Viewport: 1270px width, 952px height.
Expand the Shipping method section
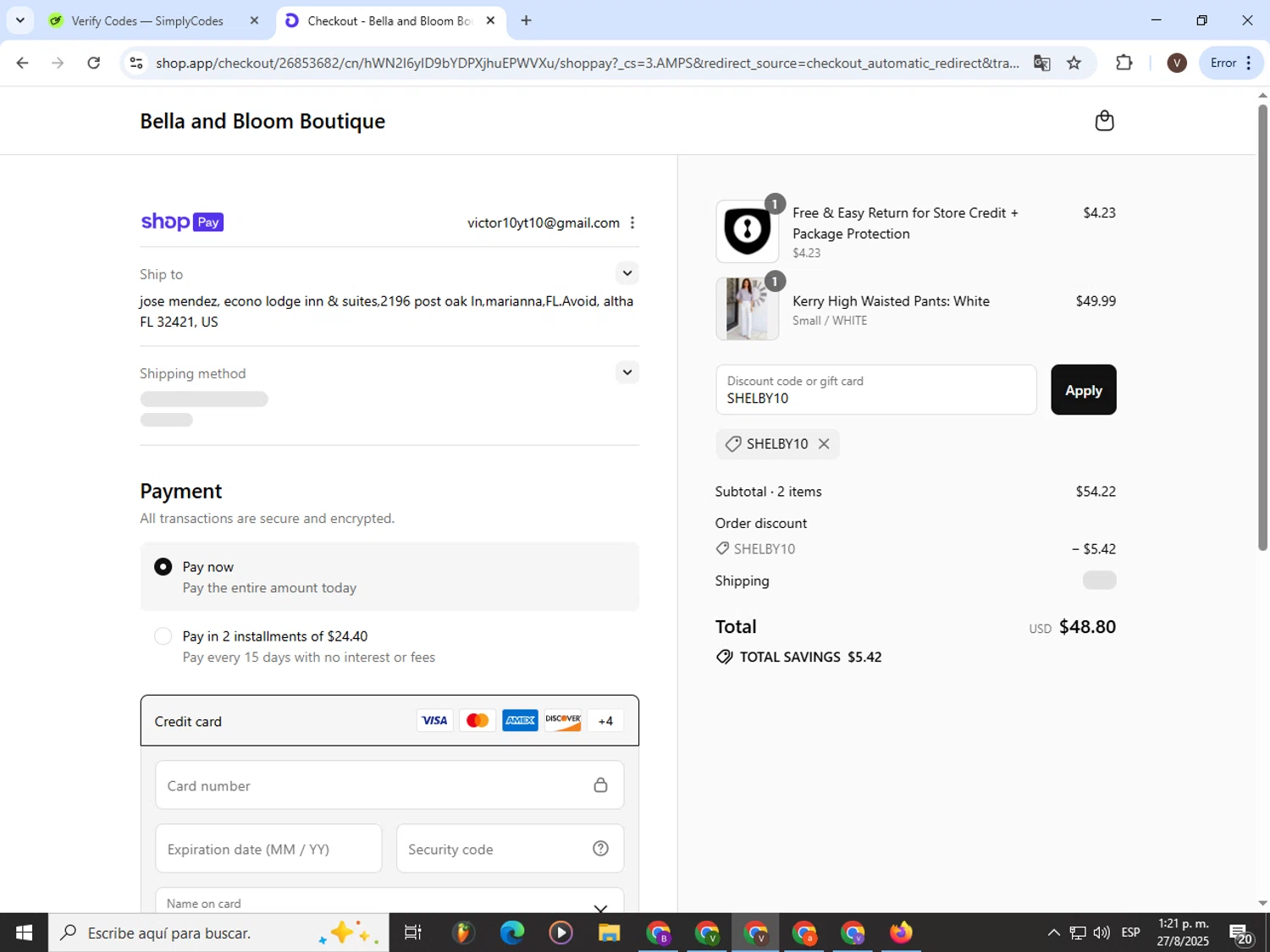(627, 372)
